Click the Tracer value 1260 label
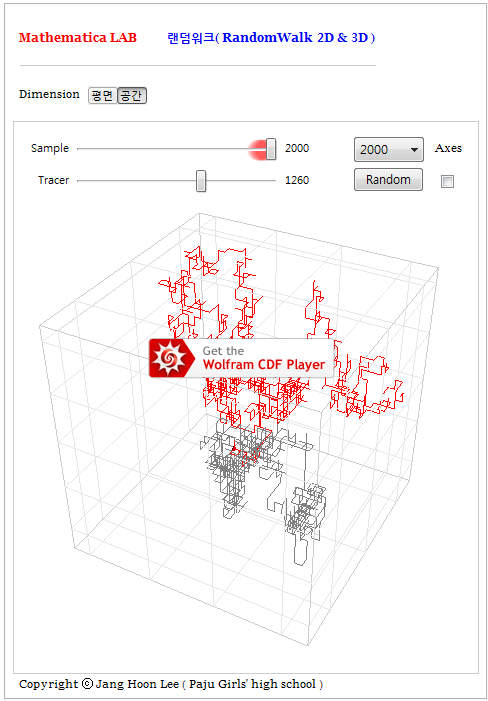Screen dimensions: 488x701 point(297,180)
